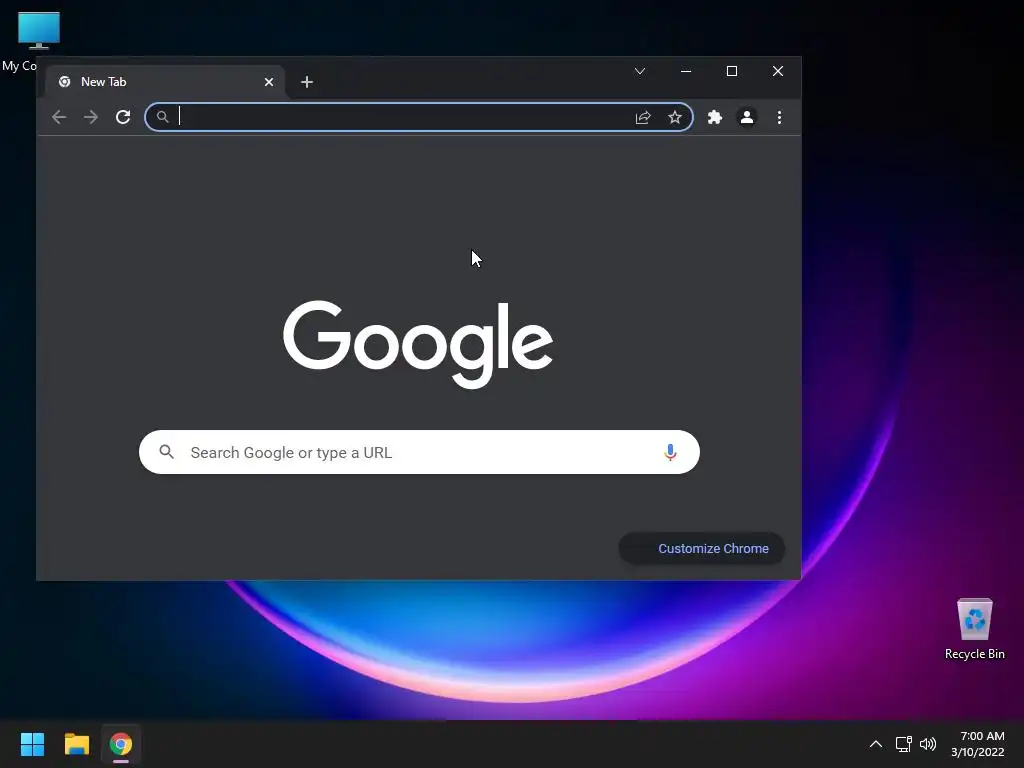Open File Explorer from the taskbar
This screenshot has width=1024, height=768.
tap(76, 744)
